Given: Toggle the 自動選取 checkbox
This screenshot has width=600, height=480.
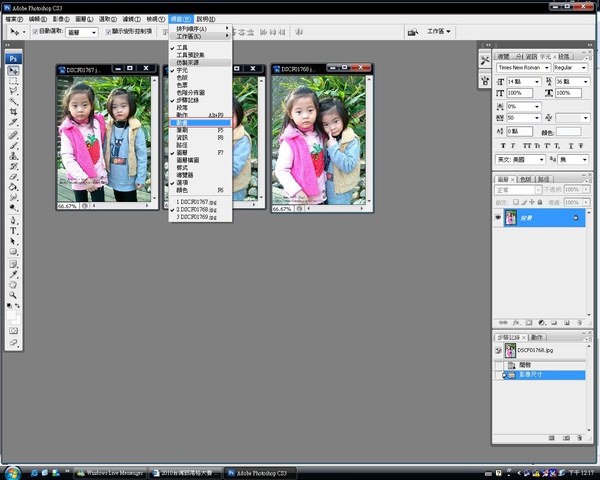Looking at the screenshot, I should click(x=35, y=31).
